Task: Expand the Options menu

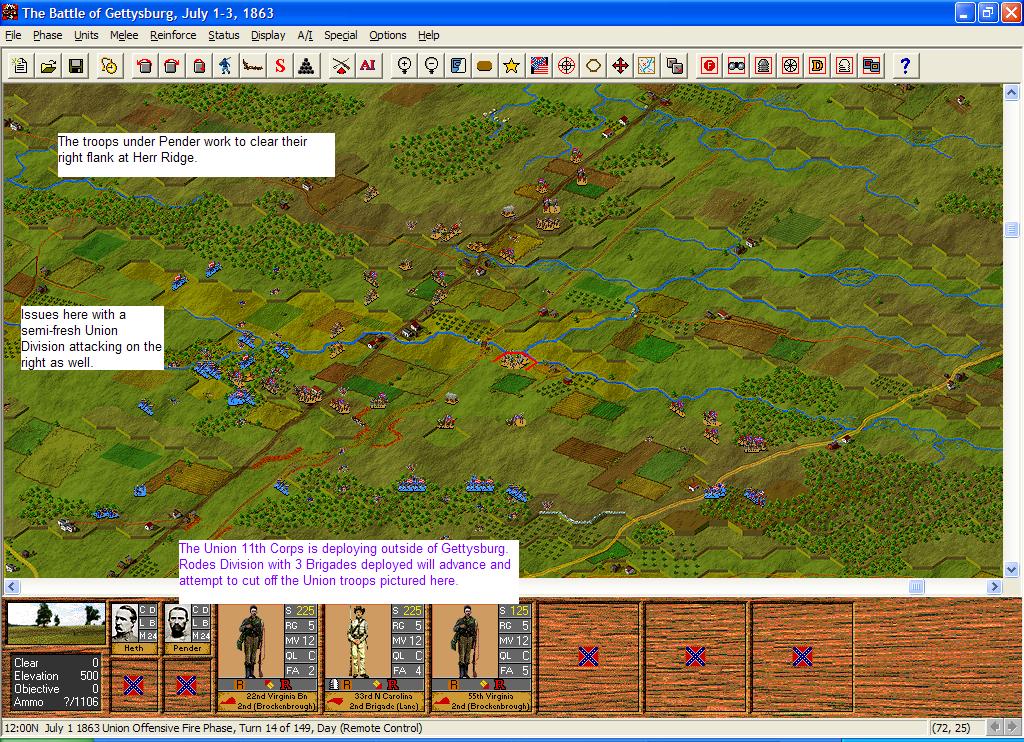Action: (388, 35)
